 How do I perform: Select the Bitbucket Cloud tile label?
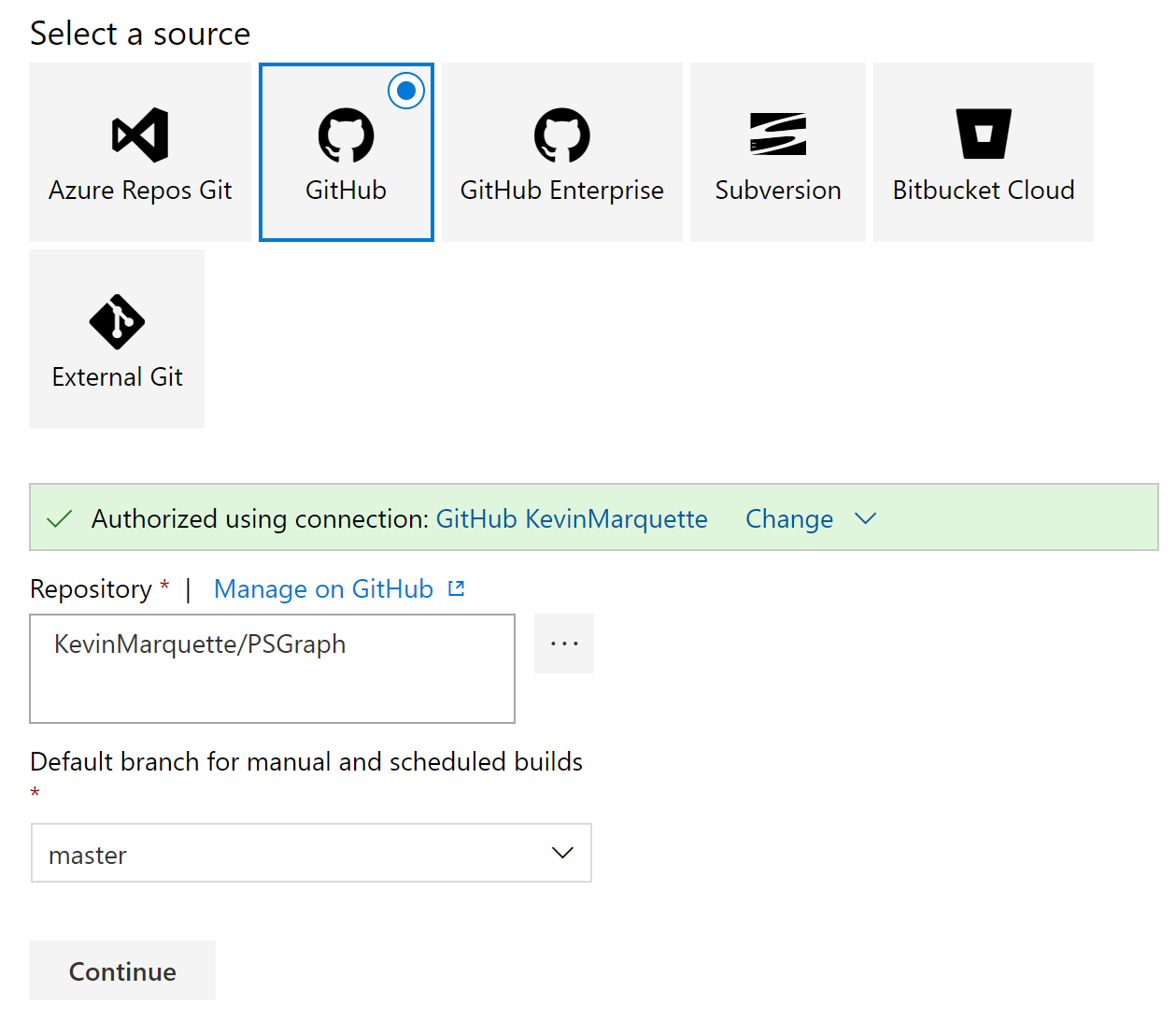tap(984, 191)
